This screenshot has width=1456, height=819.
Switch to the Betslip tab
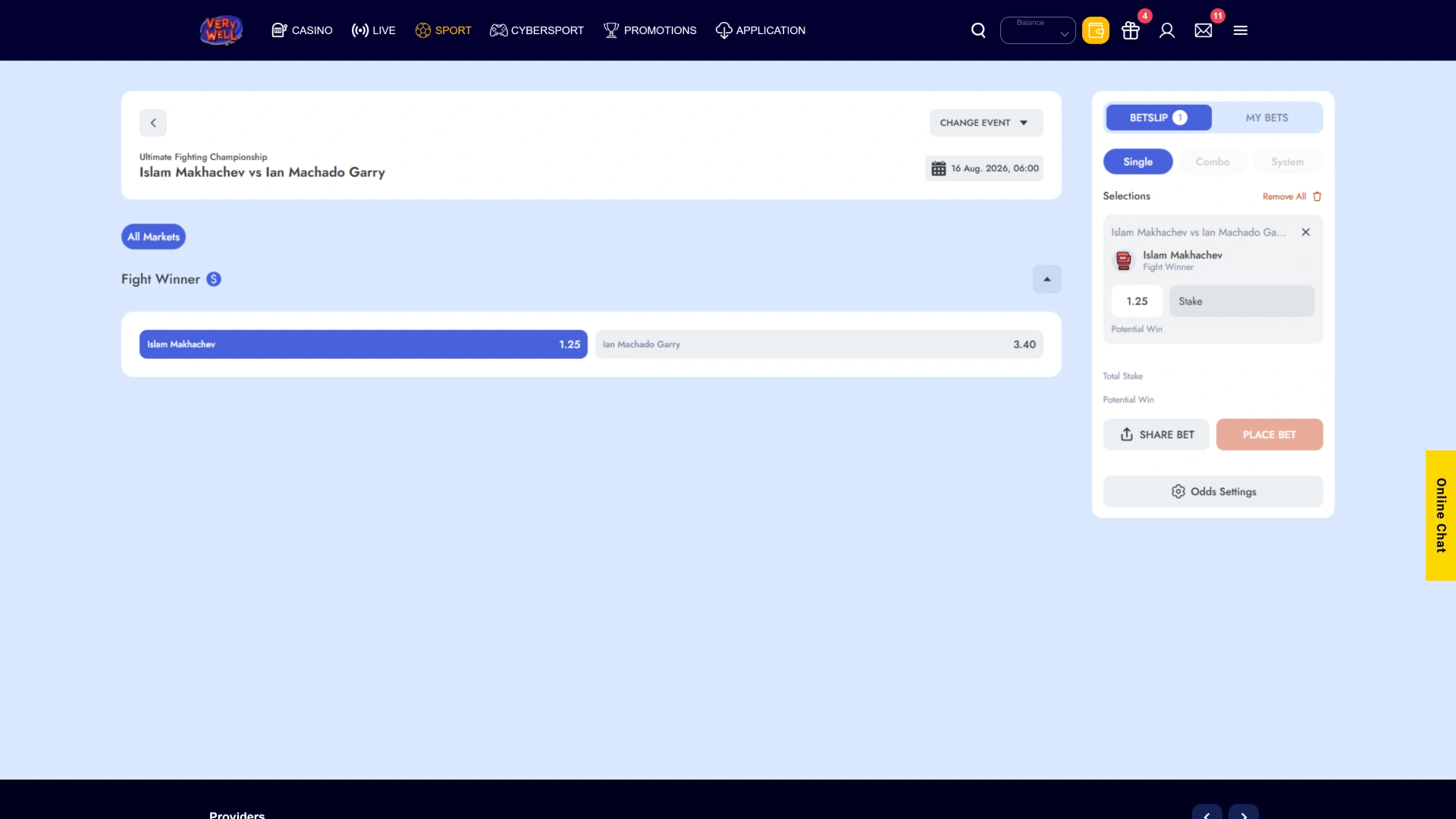(x=1158, y=118)
